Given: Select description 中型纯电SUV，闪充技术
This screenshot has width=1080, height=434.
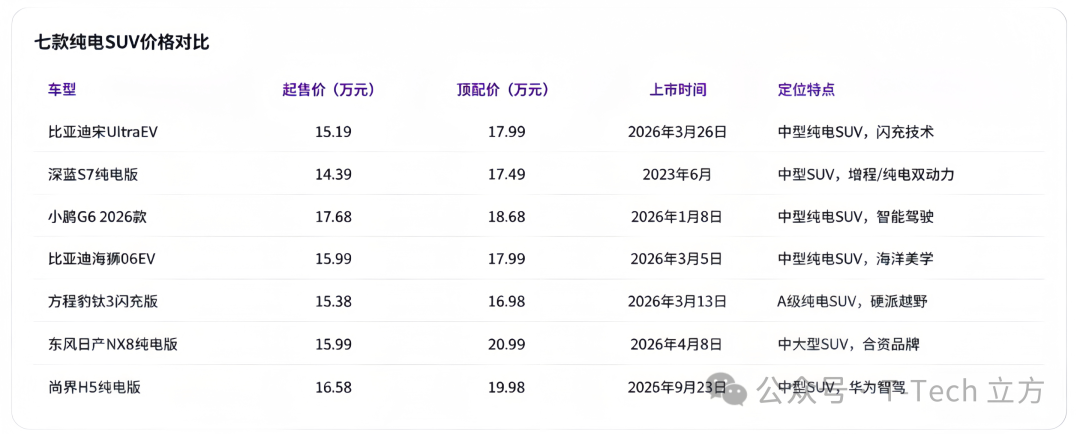Looking at the screenshot, I should click(855, 132).
